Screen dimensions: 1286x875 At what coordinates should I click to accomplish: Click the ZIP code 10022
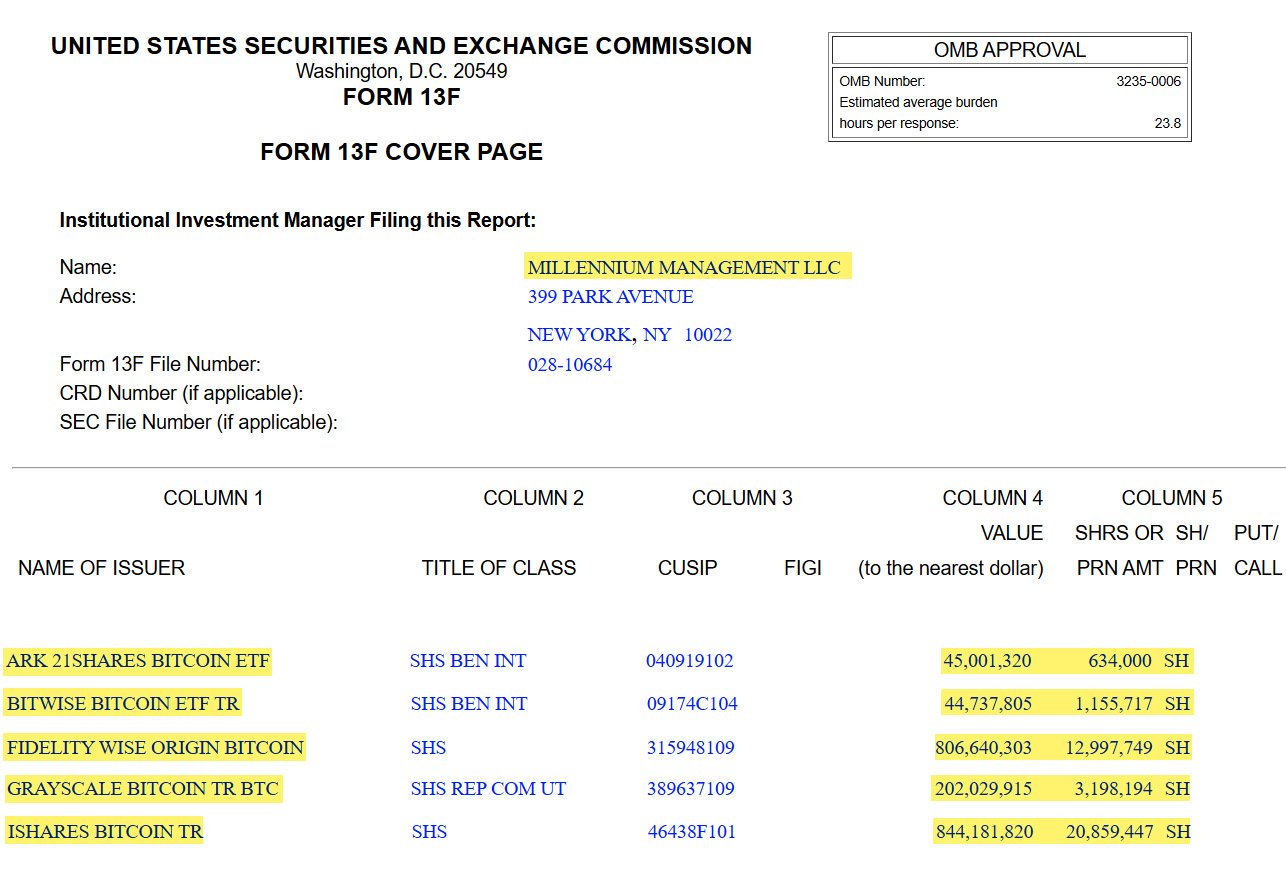tap(708, 335)
